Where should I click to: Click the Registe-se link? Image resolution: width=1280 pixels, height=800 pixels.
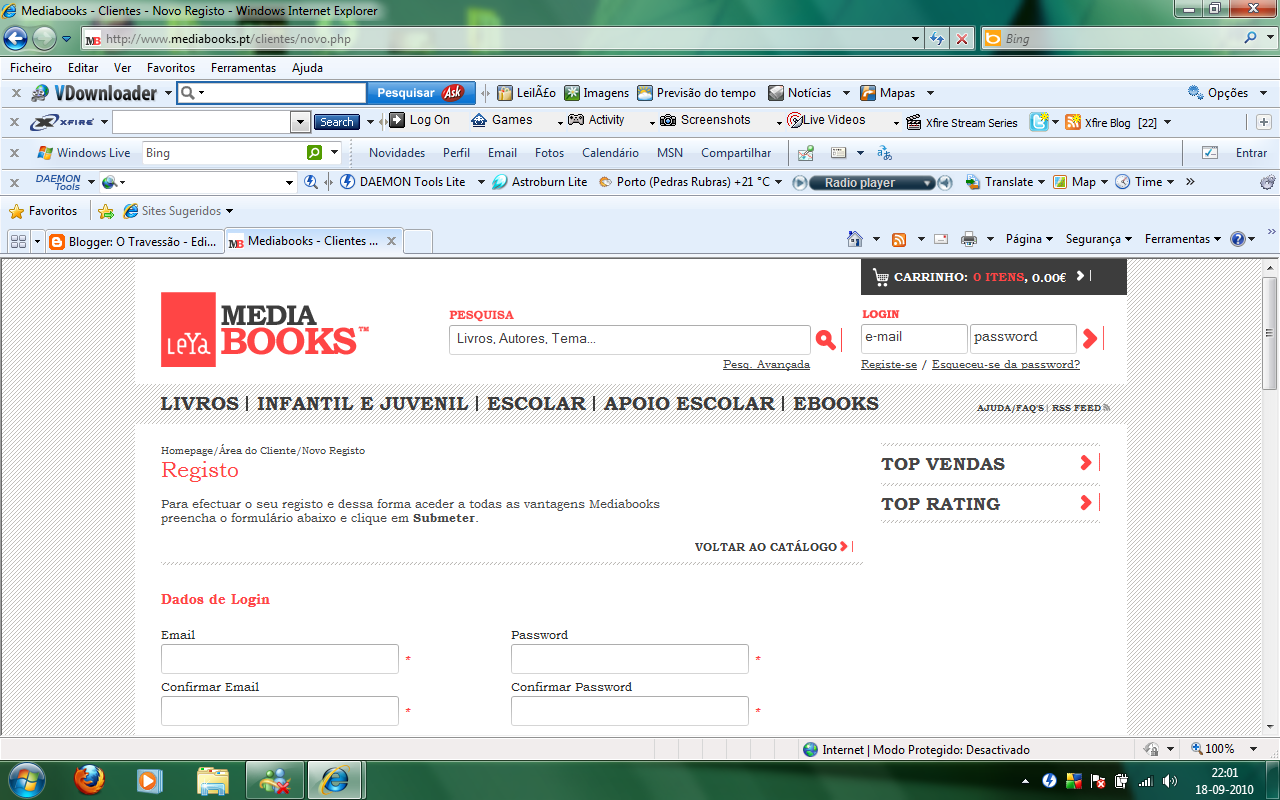(x=889, y=365)
